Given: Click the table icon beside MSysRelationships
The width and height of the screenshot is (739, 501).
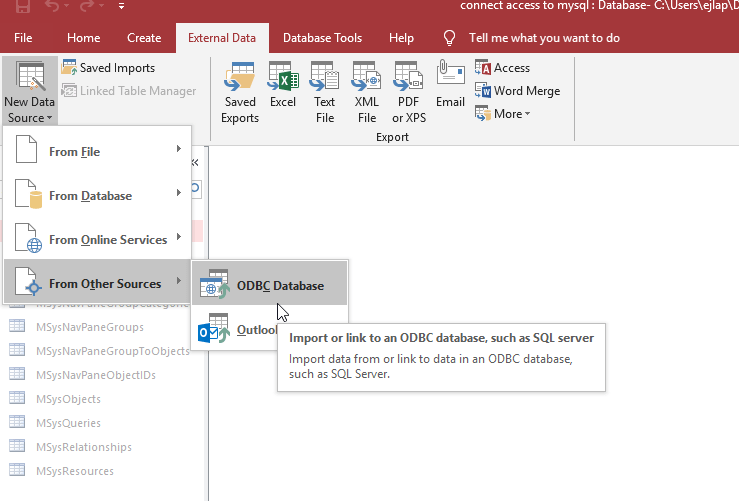Looking at the screenshot, I should pyautogui.click(x=17, y=446).
